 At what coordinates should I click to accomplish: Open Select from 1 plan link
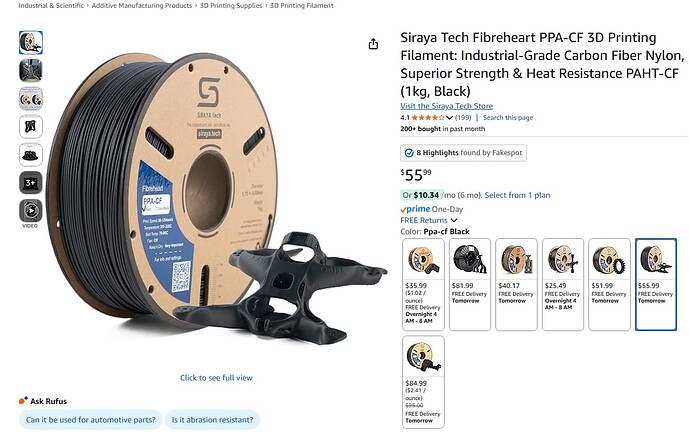(x=517, y=195)
